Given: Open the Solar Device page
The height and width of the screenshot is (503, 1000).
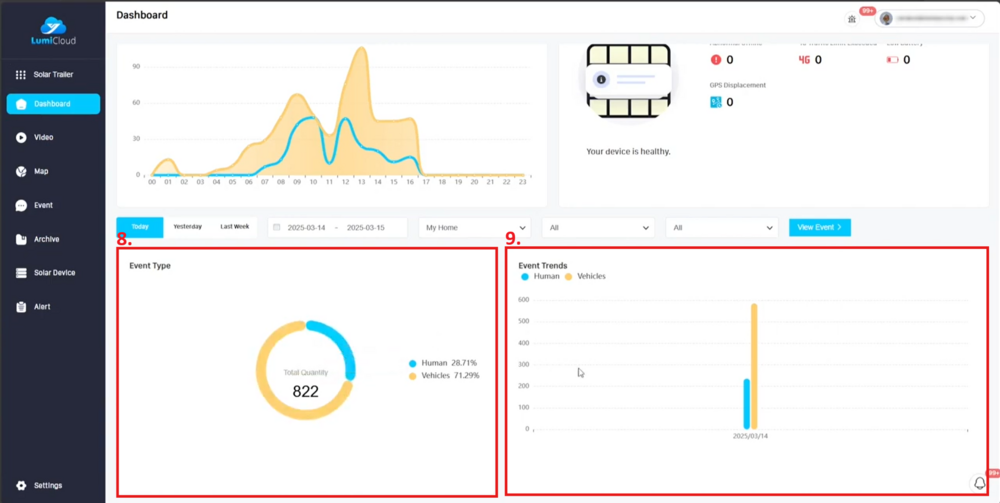Looking at the screenshot, I should (53, 273).
